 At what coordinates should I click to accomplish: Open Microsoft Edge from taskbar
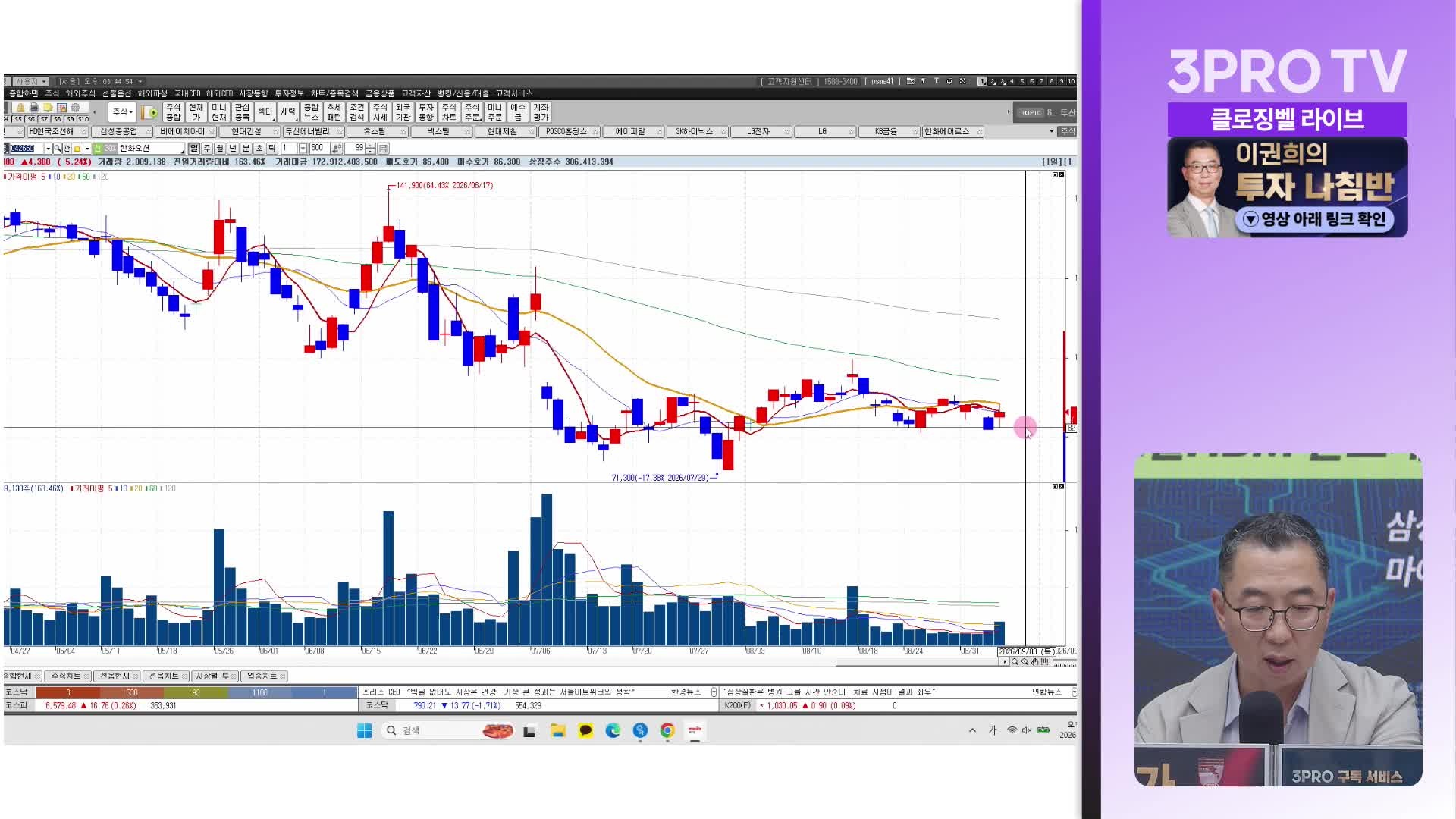tap(613, 730)
